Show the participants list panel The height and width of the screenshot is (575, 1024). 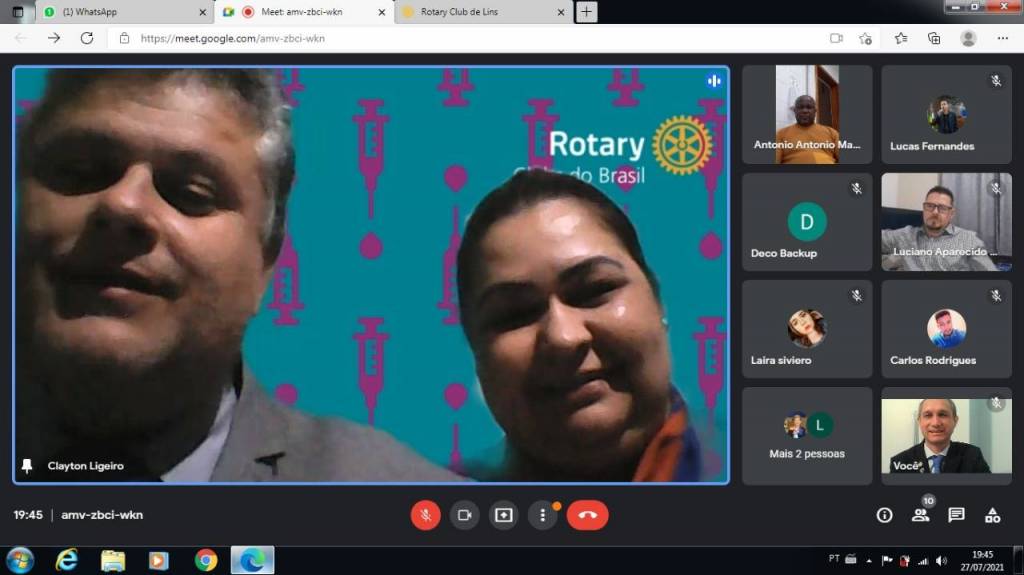pyautogui.click(x=920, y=515)
